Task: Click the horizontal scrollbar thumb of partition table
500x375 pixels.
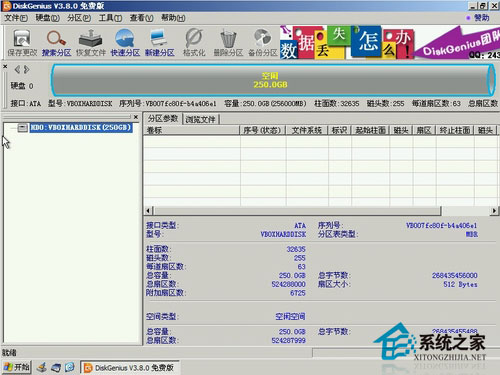Action: pos(297,211)
